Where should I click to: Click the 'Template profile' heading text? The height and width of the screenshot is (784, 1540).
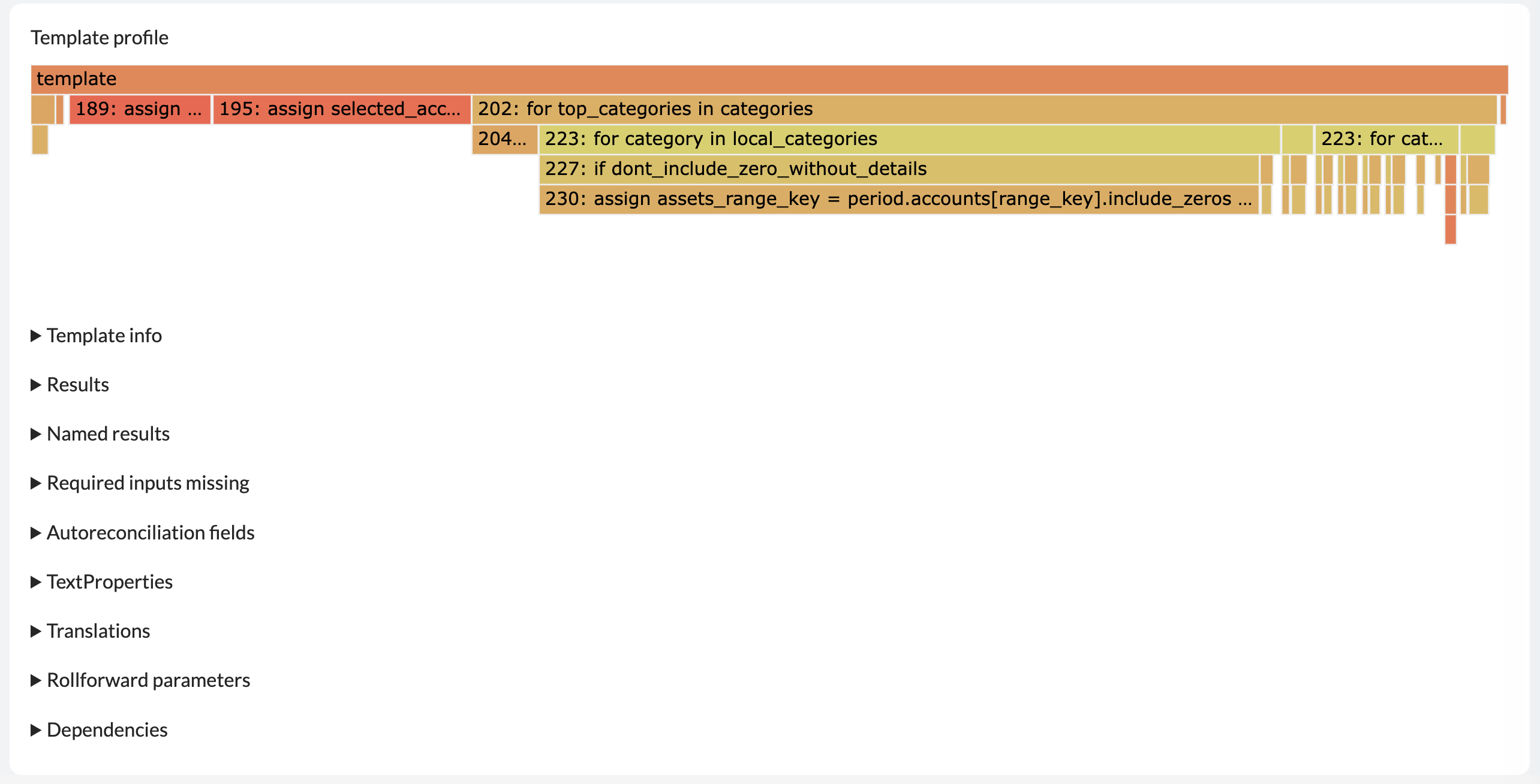pos(100,38)
